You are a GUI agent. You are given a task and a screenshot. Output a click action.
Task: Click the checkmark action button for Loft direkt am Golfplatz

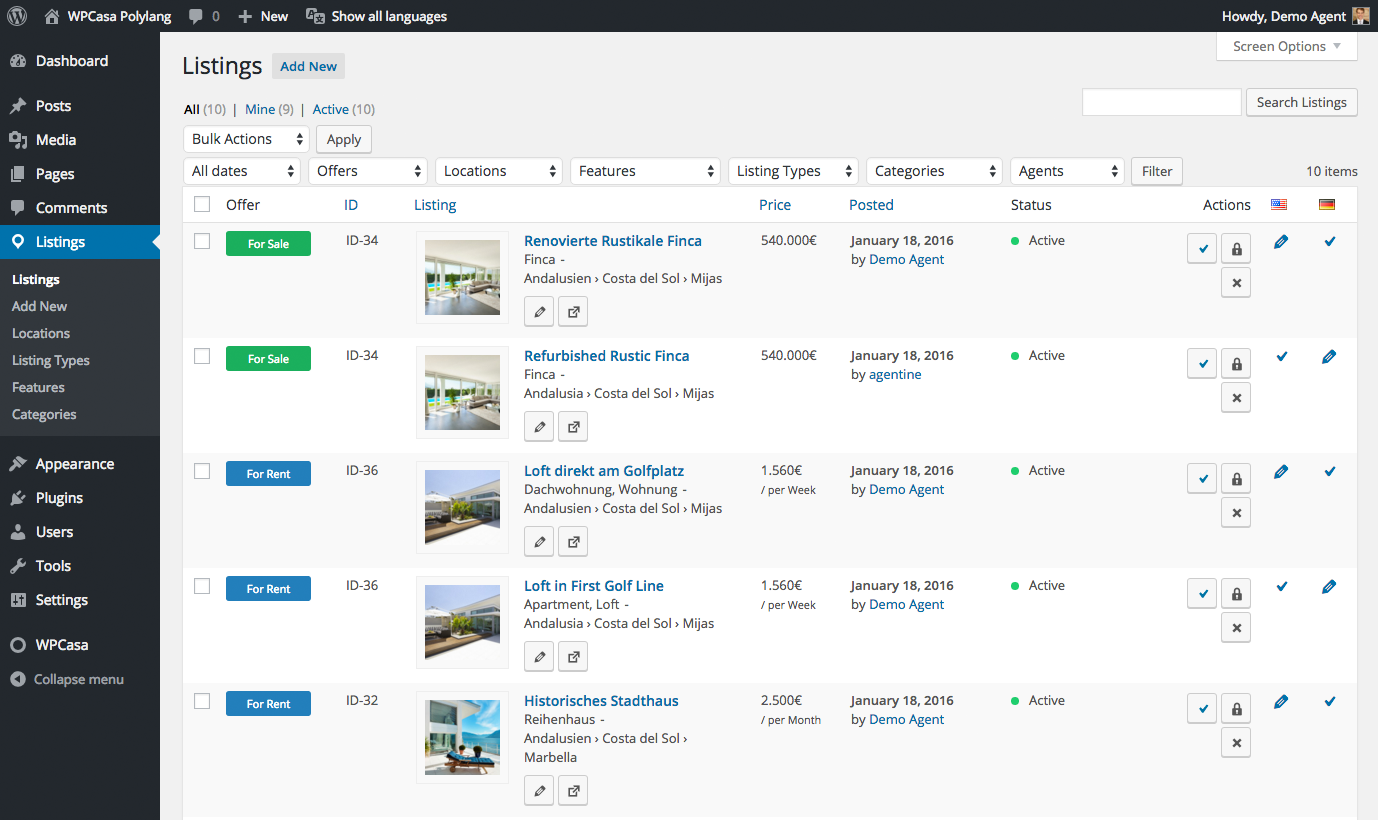(x=1202, y=479)
